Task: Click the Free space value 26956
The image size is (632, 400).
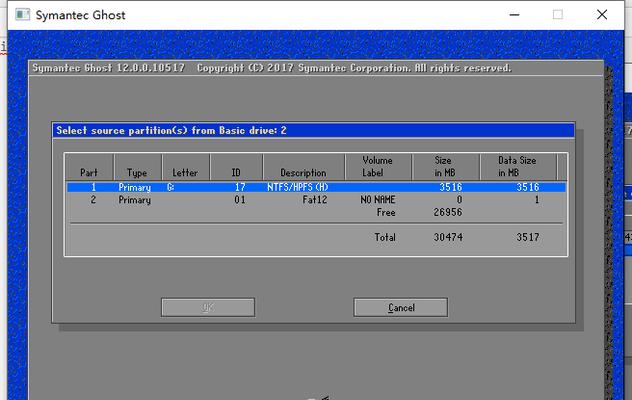Action: tap(448, 212)
